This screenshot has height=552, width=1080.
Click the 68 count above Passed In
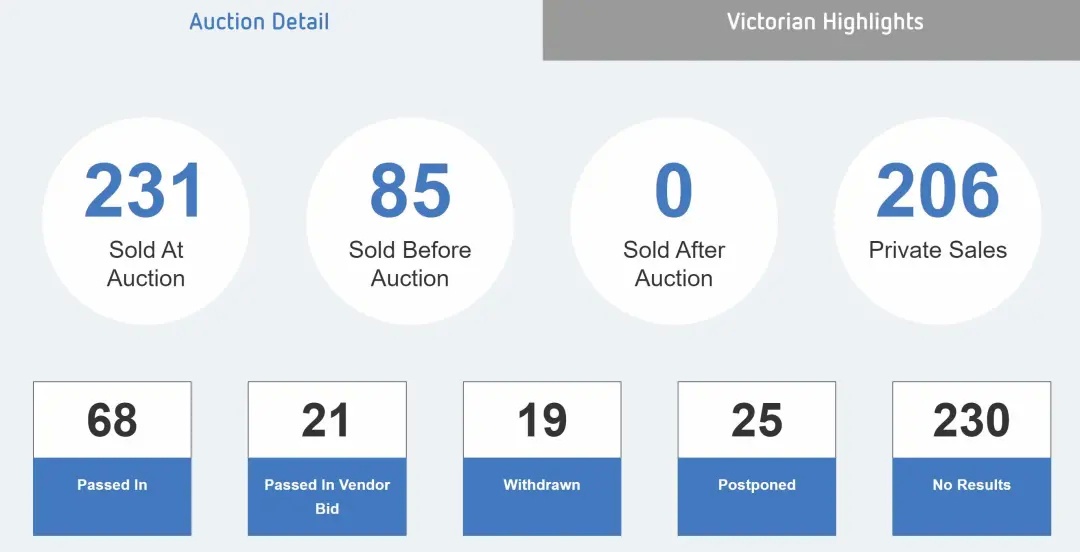(112, 420)
